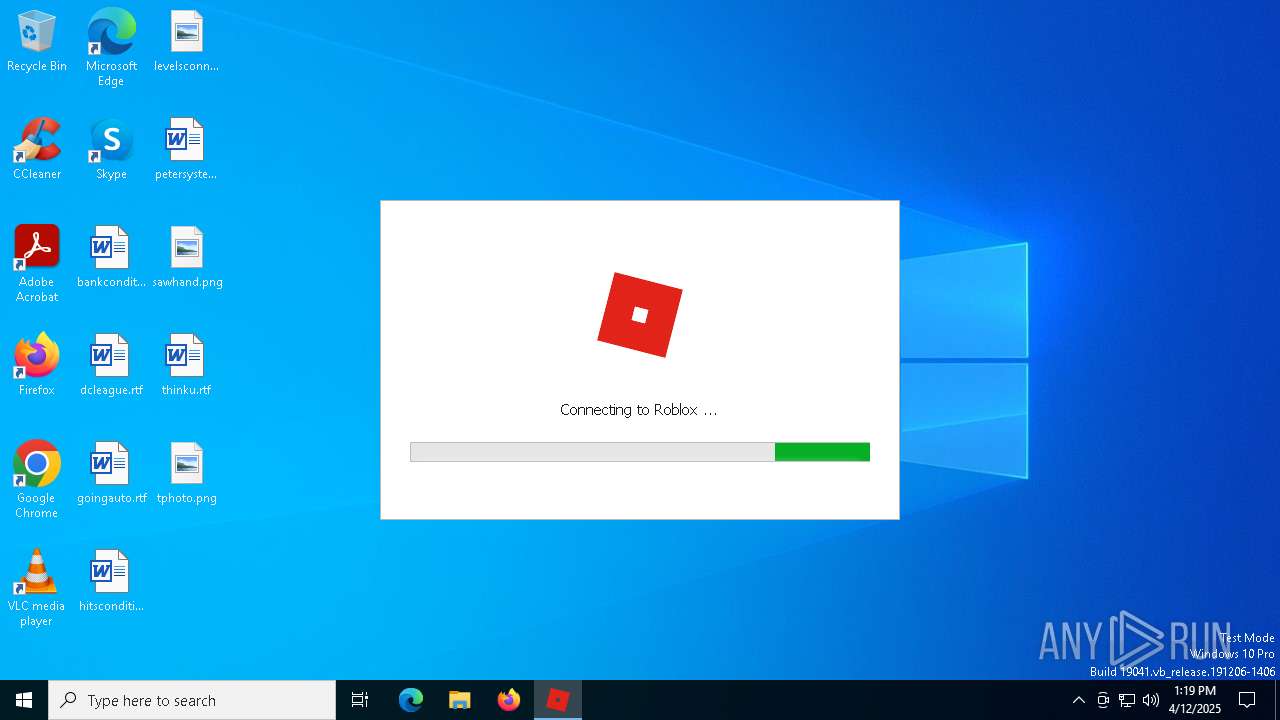Select the petersyste Word document icon

186,150
